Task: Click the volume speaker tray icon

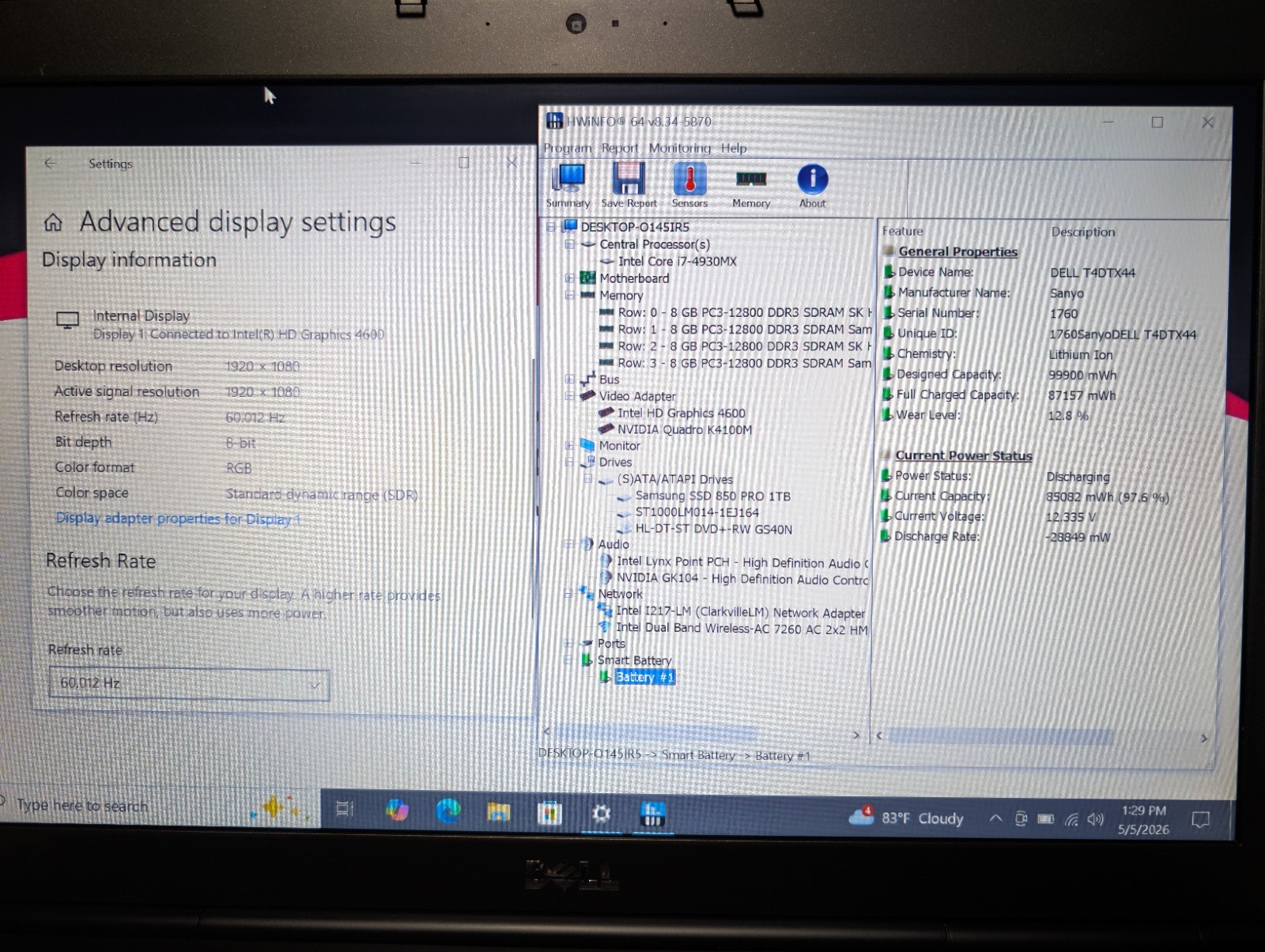Action: [x=1096, y=819]
